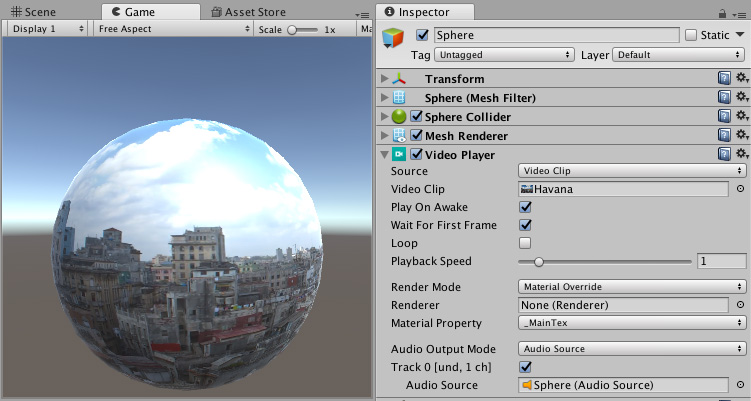Open the Mesh Renderer settings gear
Viewport: 751px width, 401px height.
(741, 136)
